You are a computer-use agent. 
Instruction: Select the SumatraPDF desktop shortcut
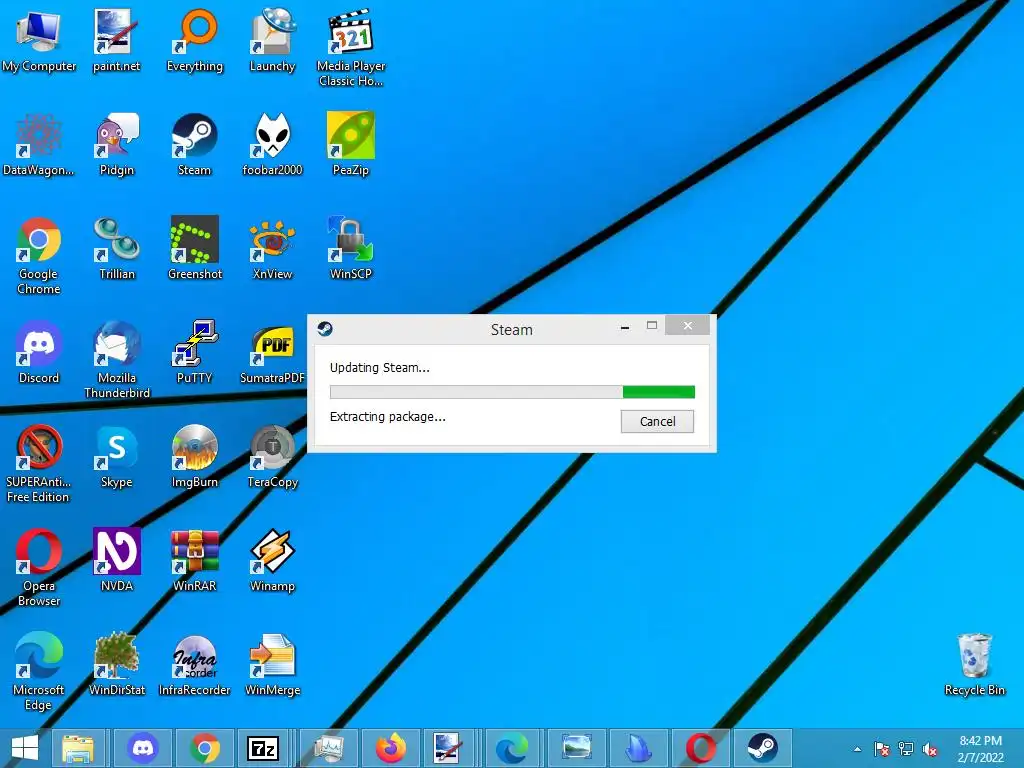pyautogui.click(x=272, y=353)
